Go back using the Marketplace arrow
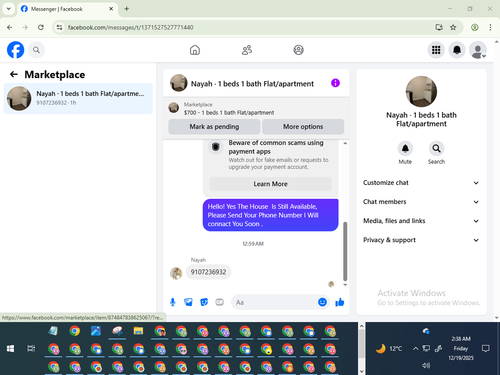Viewport: 500px width, 375px height. click(14, 74)
